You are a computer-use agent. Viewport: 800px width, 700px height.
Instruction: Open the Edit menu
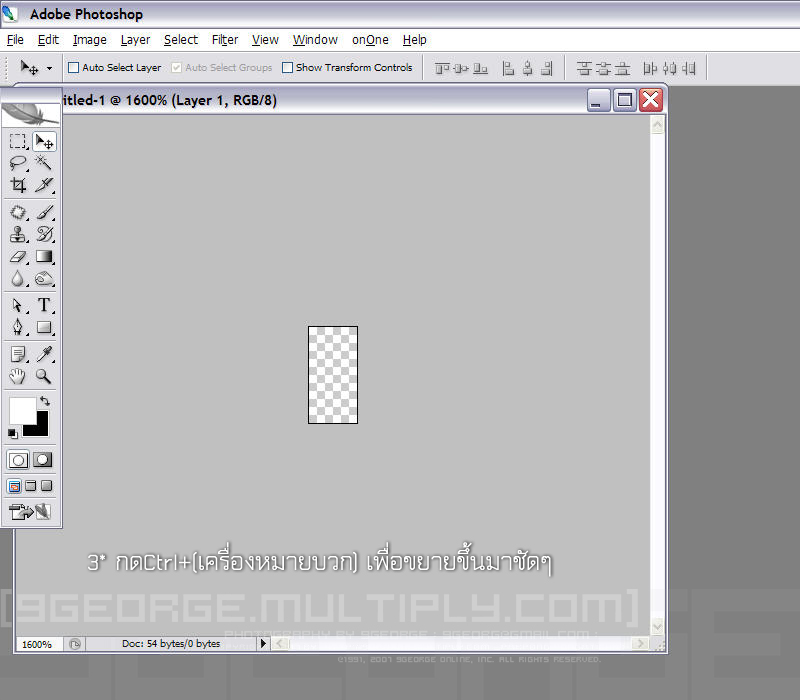click(x=48, y=40)
